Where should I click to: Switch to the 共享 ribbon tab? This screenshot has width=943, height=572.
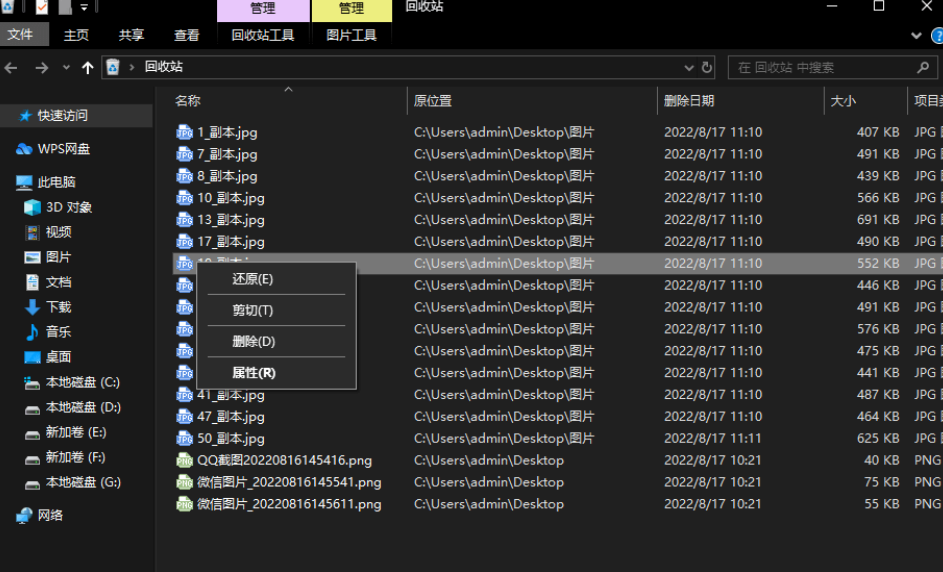click(x=131, y=35)
